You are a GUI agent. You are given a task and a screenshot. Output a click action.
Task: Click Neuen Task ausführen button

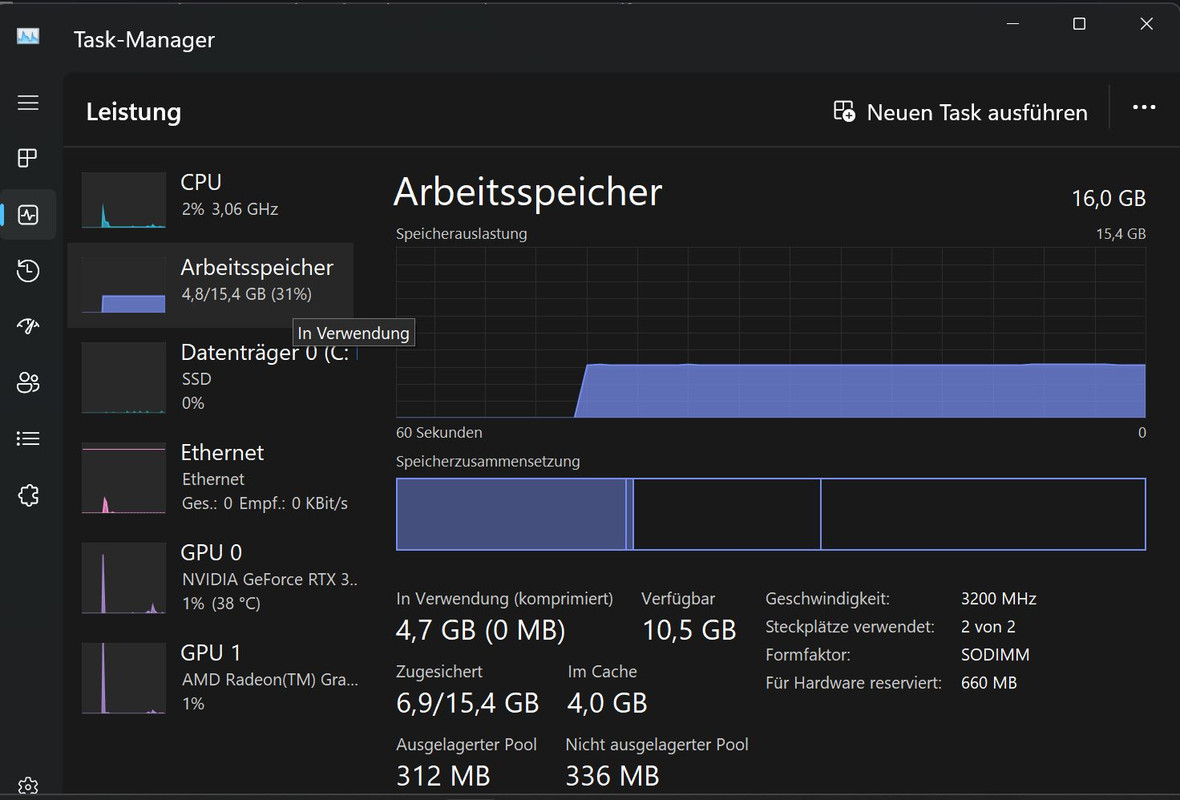(960, 112)
